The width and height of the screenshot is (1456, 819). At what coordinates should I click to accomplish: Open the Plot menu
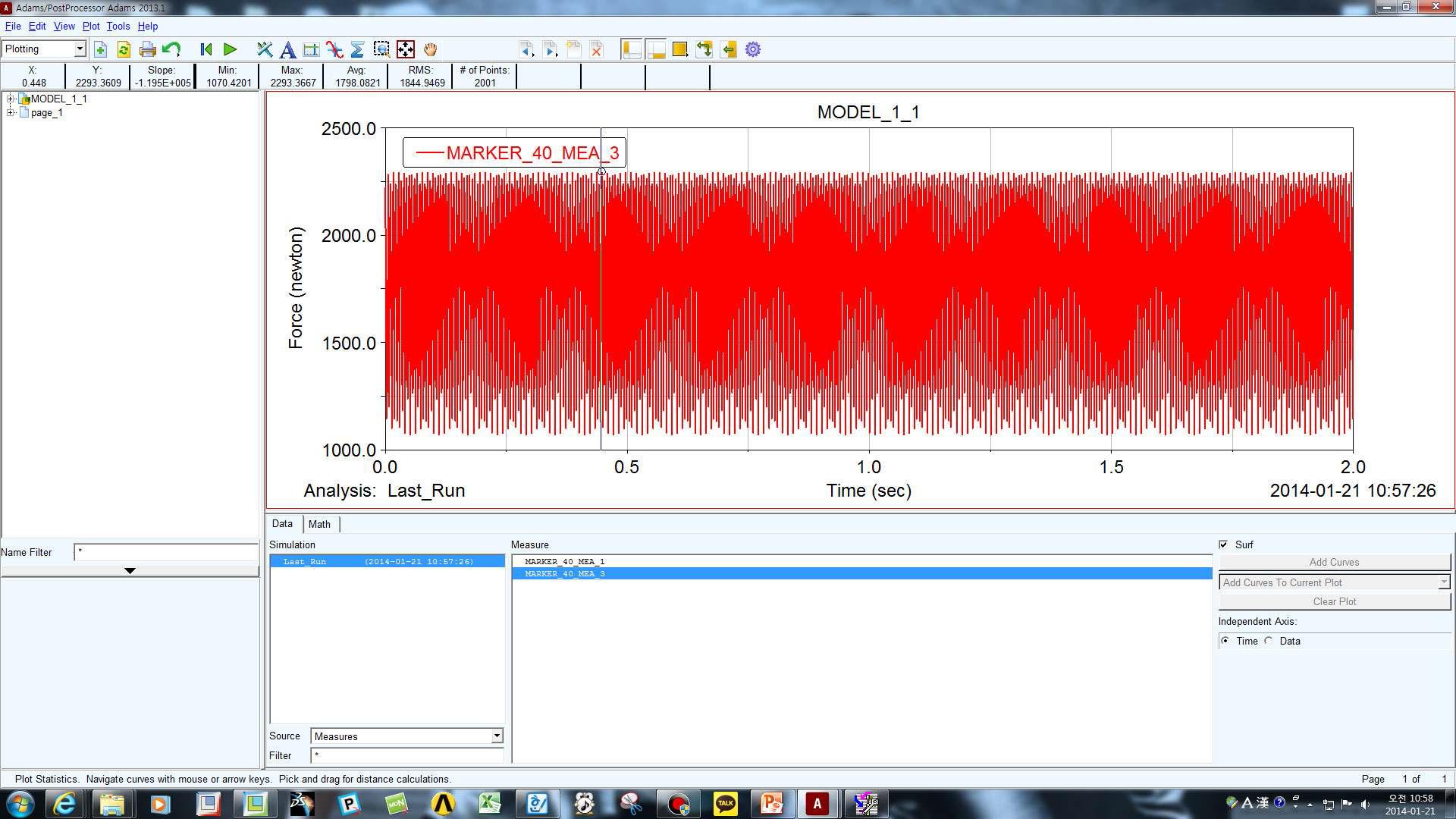pyautogui.click(x=91, y=26)
